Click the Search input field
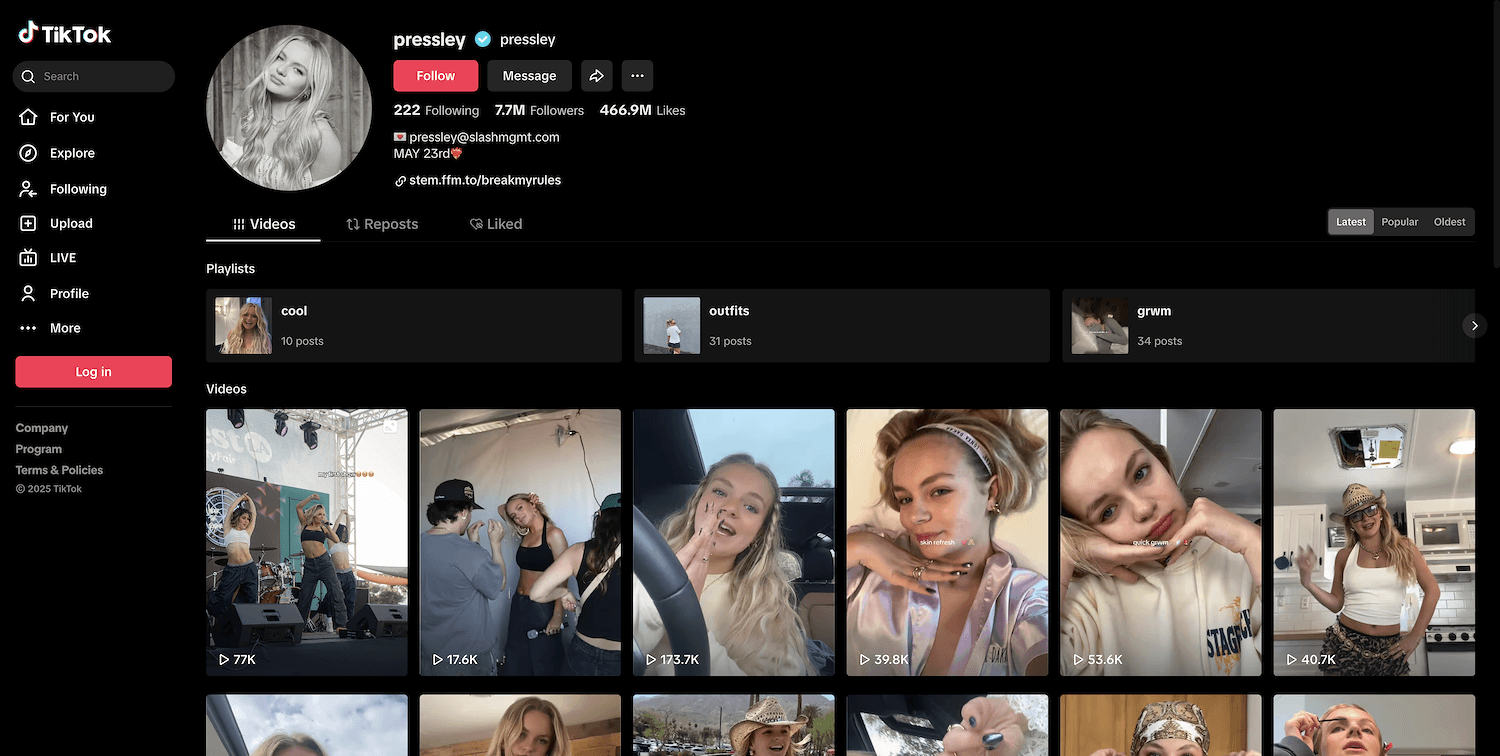 100,77
